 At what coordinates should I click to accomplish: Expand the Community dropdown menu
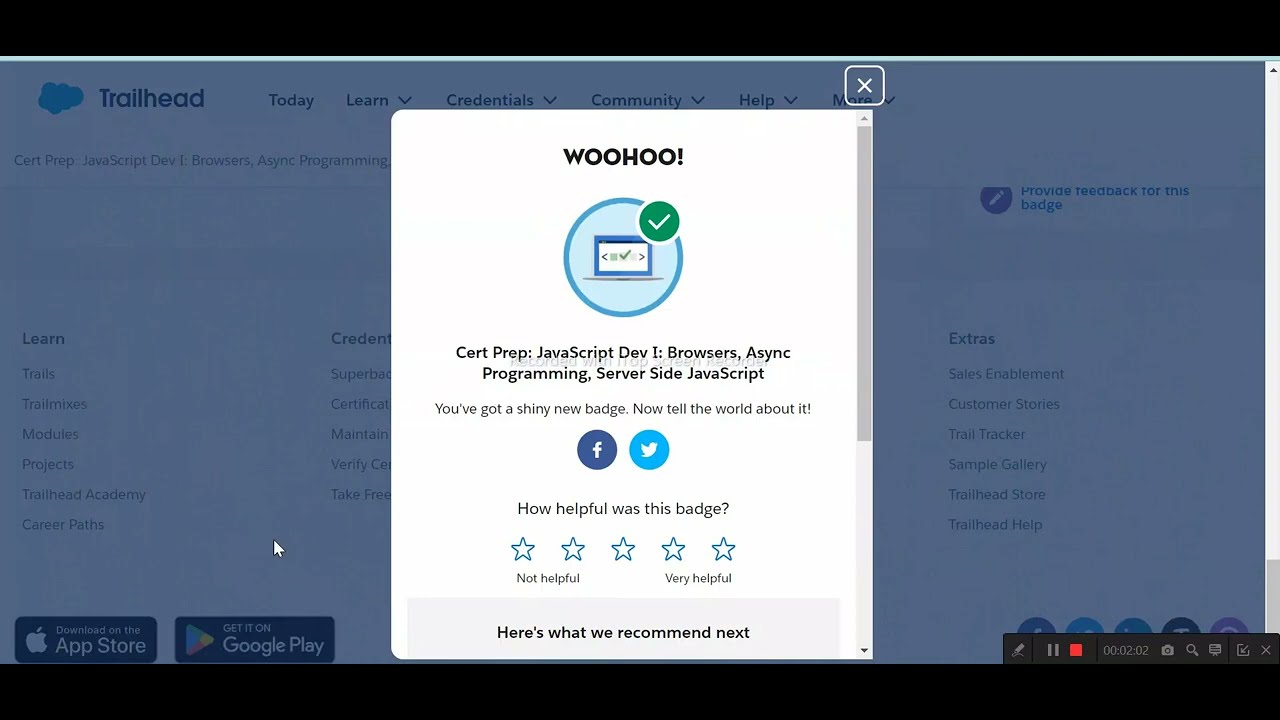click(x=648, y=100)
